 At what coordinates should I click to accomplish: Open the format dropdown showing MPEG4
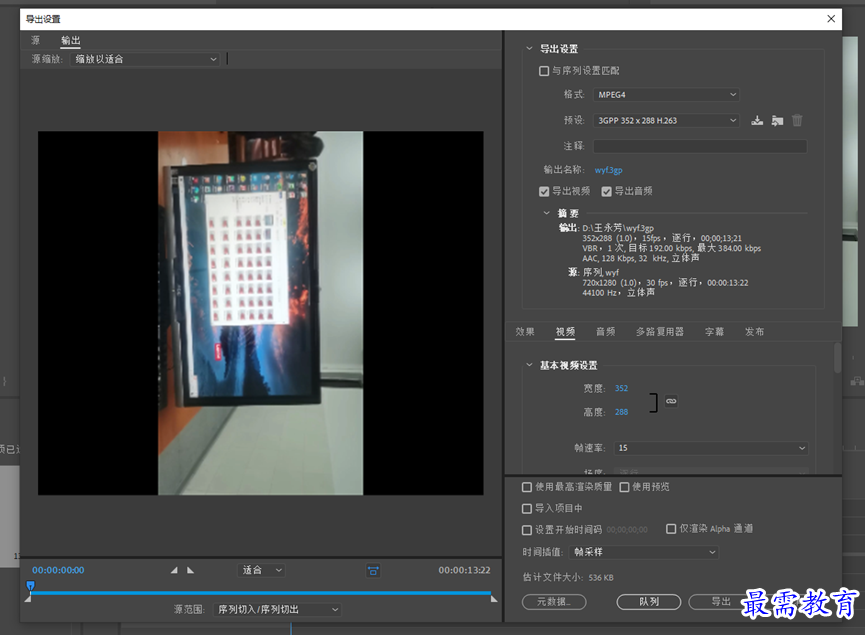pyautogui.click(x=666, y=95)
